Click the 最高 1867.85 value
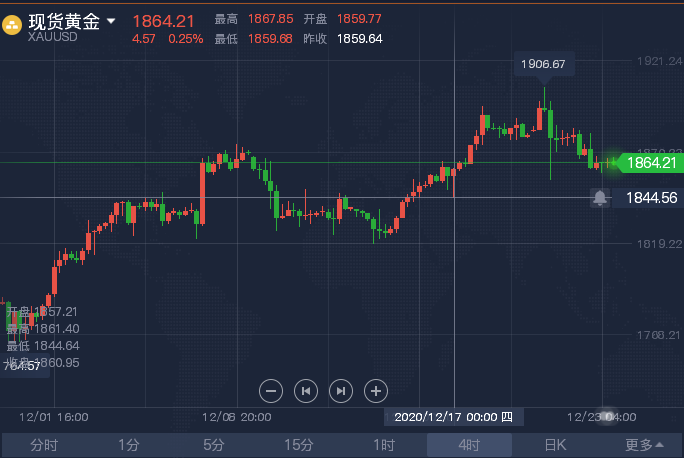 click(x=270, y=19)
